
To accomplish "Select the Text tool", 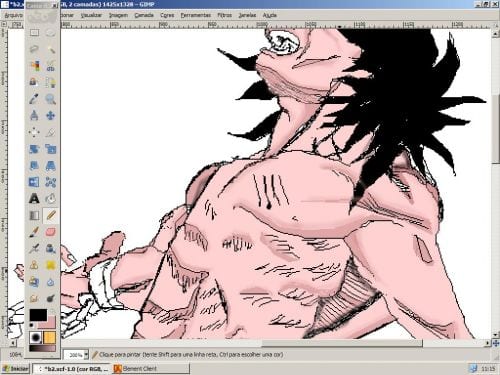I will pyautogui.click(x=34, y=198).
